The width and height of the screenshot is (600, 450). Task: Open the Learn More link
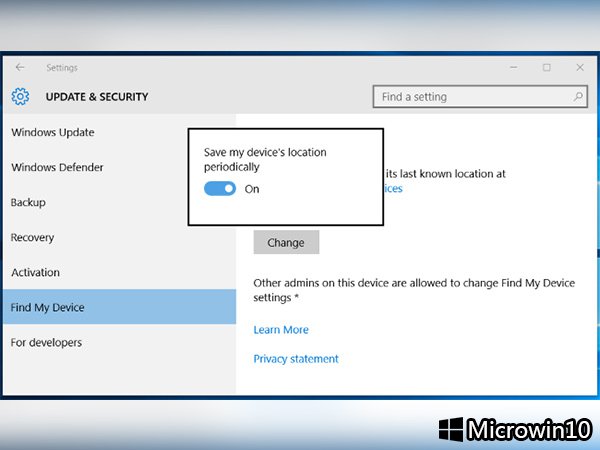pyautogui.click(x=281, y=330)
